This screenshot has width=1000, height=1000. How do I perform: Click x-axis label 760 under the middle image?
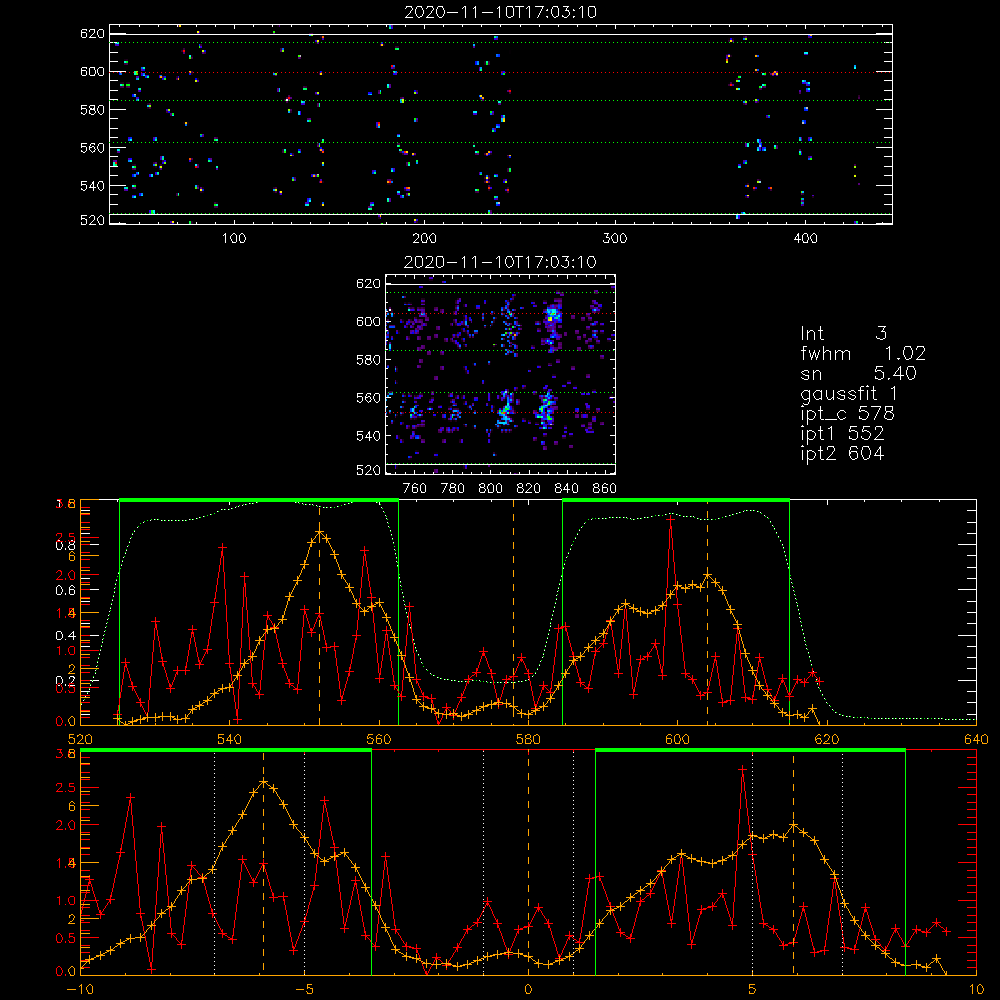415,489
